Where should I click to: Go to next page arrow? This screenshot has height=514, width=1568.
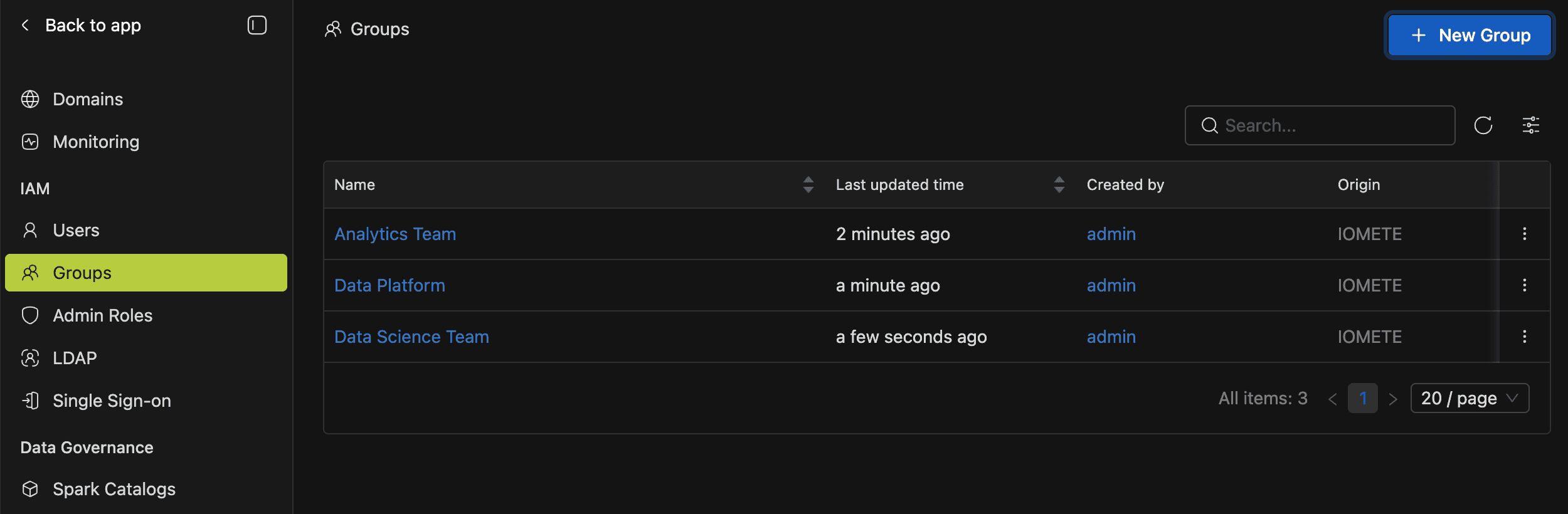[x=1393, y=399]
